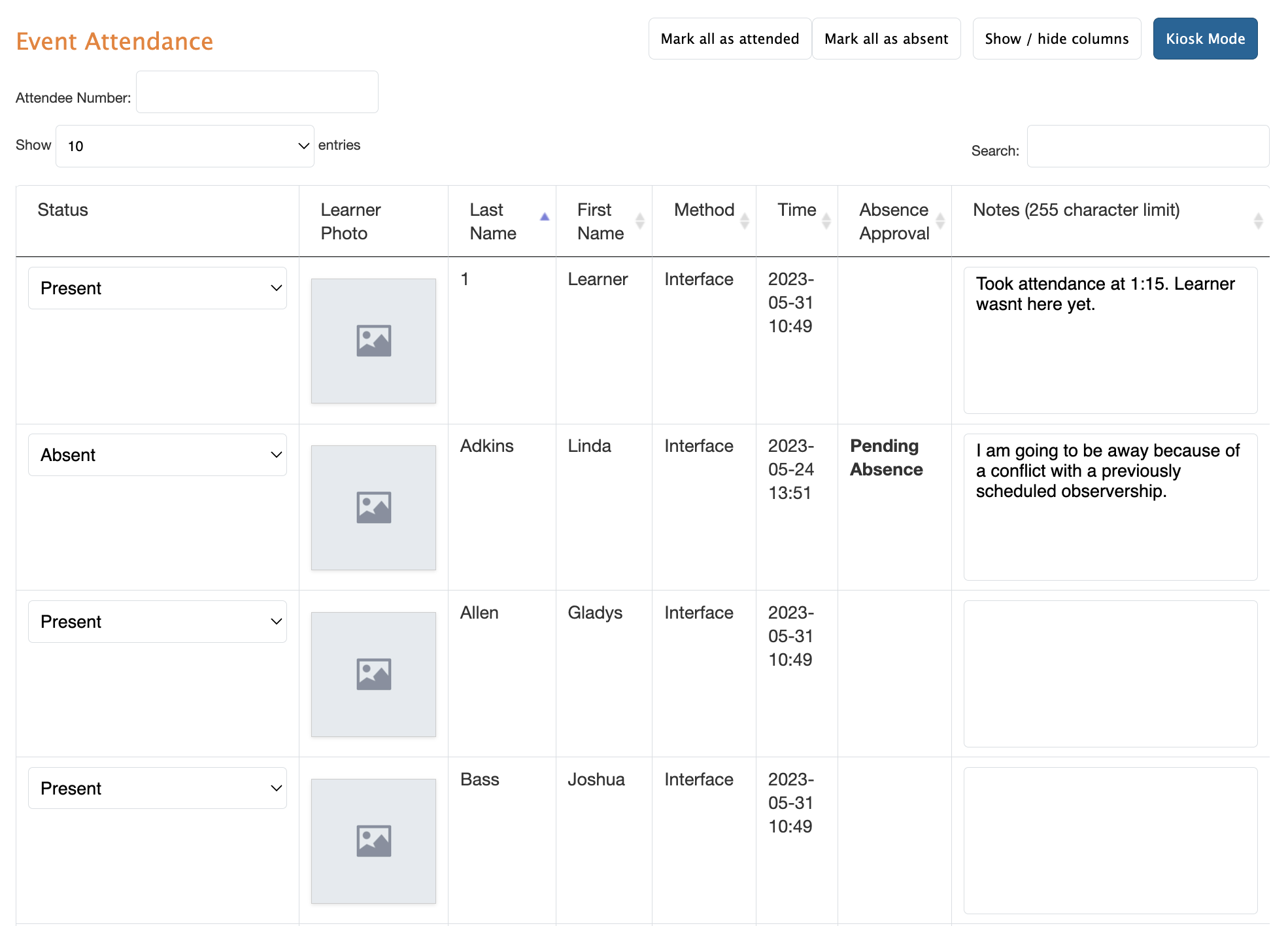Screen dimensions: 1288x926
Task: Click Mark all as absent button
Action: [886, 39]
